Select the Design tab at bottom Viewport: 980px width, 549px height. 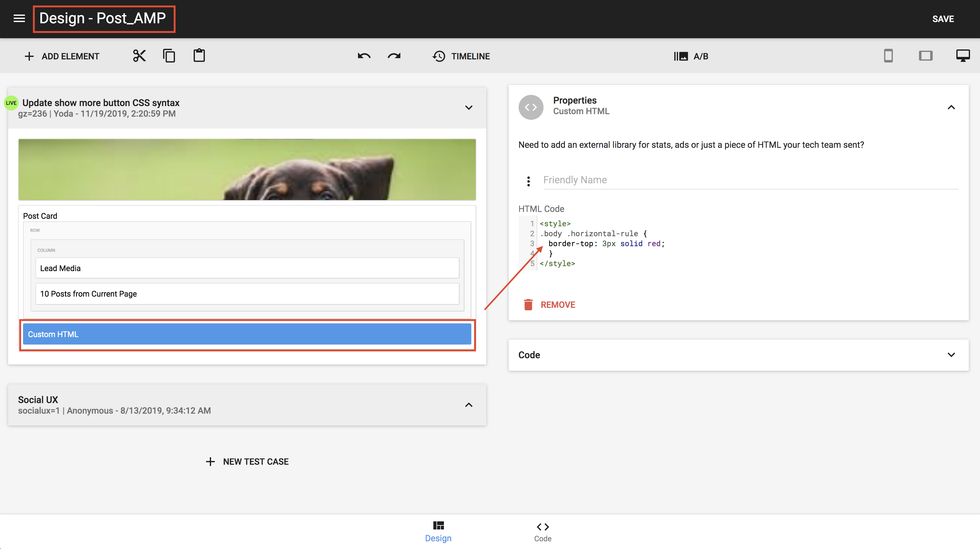tap(438, 531)
